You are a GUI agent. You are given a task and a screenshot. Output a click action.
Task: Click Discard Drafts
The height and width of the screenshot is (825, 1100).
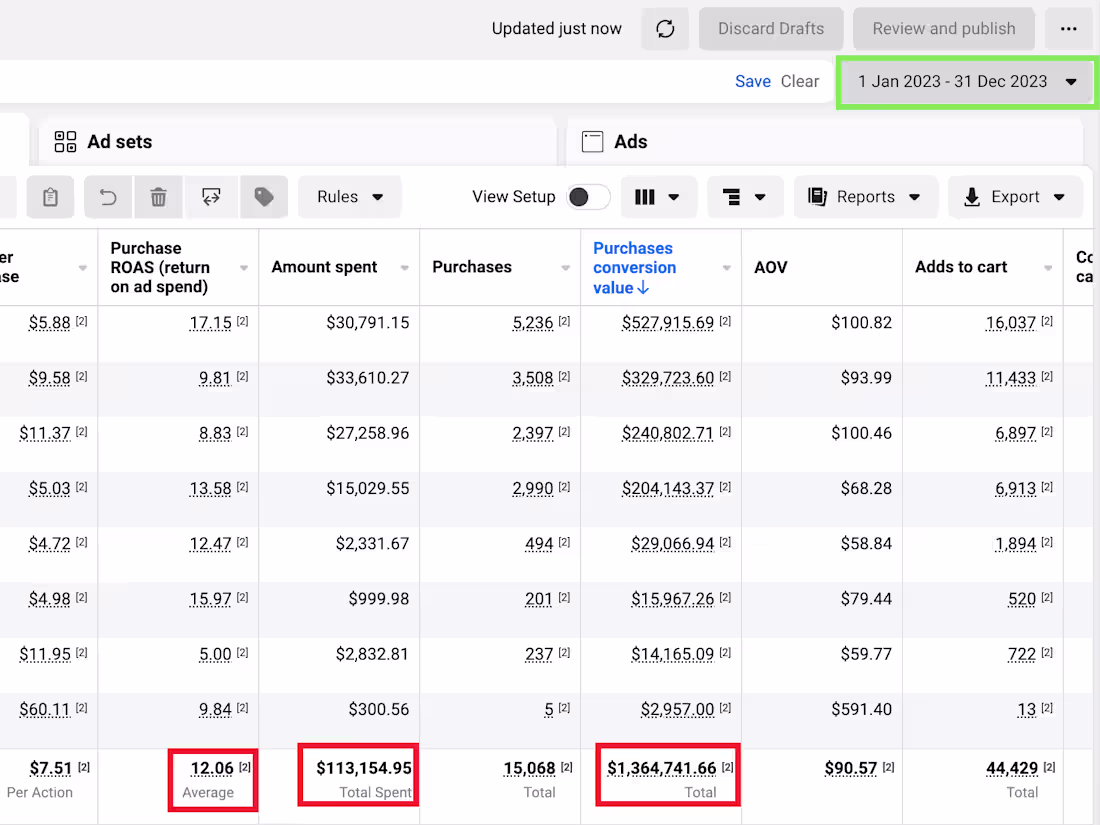770,28
